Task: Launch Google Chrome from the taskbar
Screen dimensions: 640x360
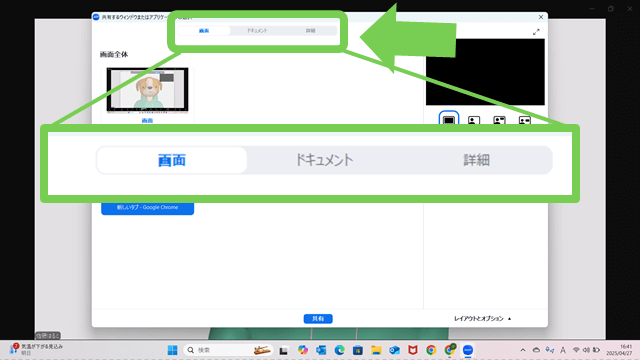Action: 431,350
